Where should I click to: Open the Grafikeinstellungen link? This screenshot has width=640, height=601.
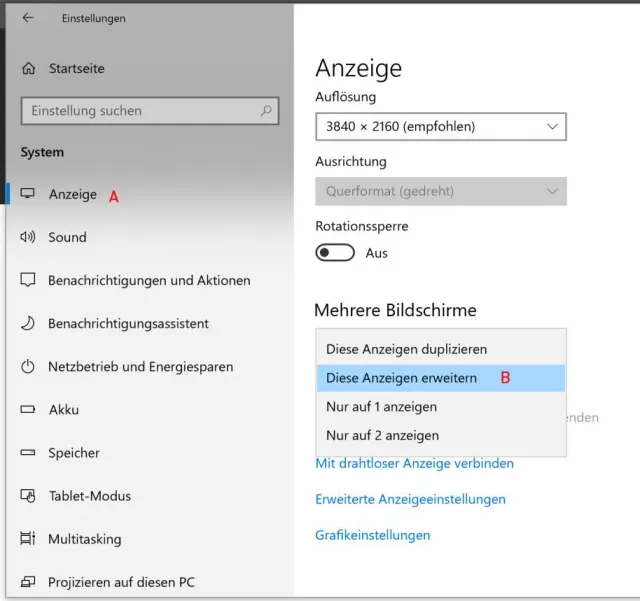[x=372, y=536]
